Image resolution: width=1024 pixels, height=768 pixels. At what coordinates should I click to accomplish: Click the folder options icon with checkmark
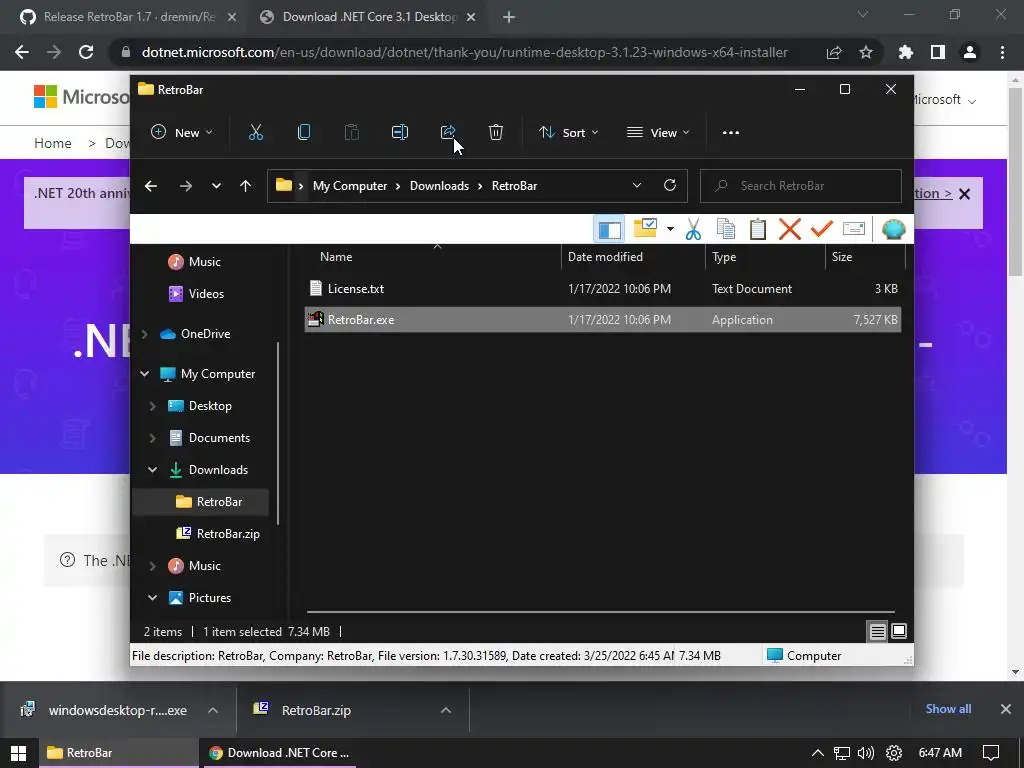[x=645, y=228]
